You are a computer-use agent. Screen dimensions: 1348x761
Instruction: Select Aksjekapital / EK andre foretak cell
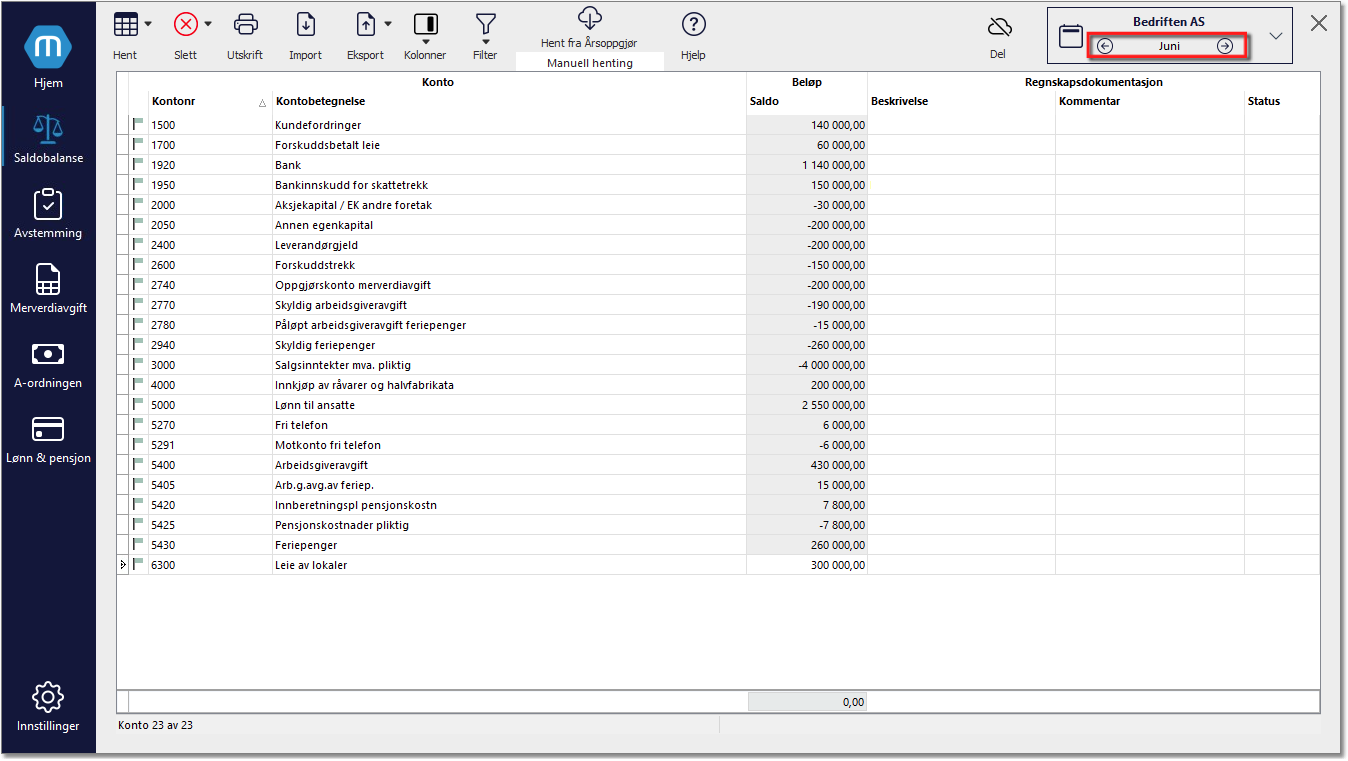pos(509,205)
